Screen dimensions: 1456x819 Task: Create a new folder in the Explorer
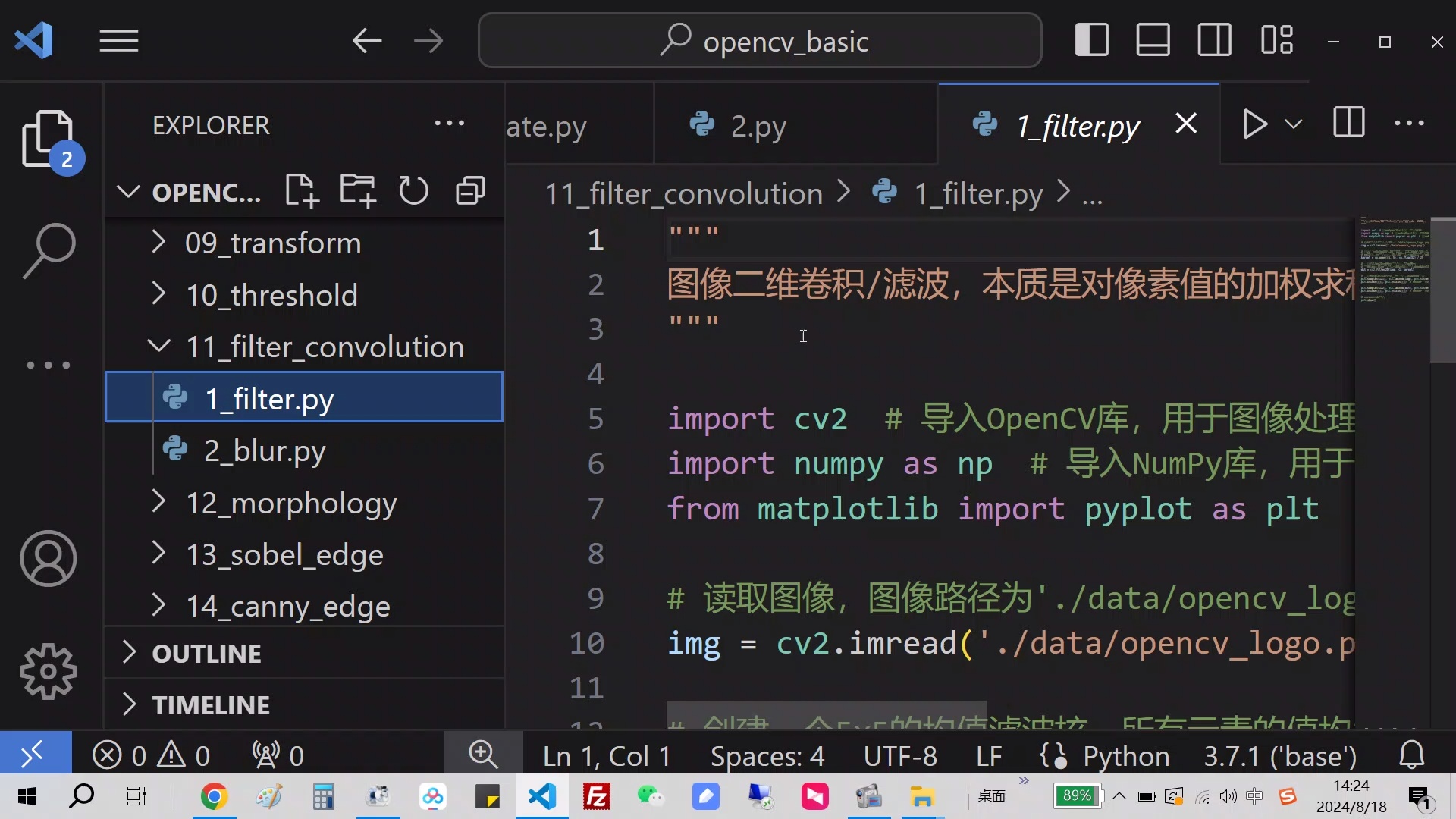click(x=356, y=190)
